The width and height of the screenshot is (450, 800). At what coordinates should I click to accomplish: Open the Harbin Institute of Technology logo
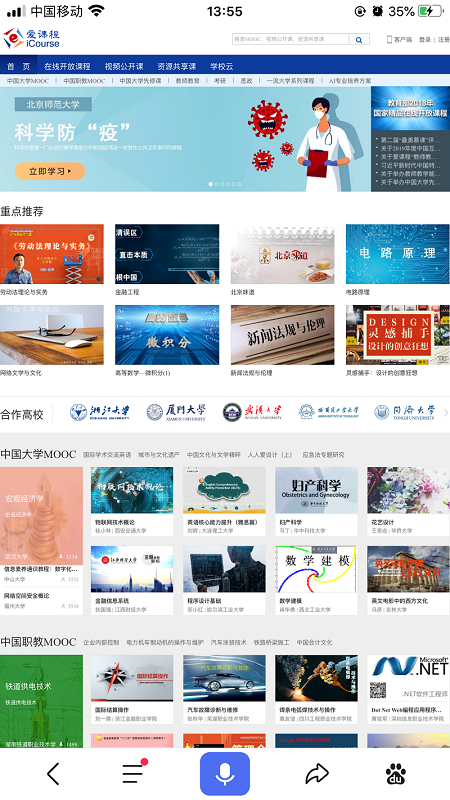329,412
